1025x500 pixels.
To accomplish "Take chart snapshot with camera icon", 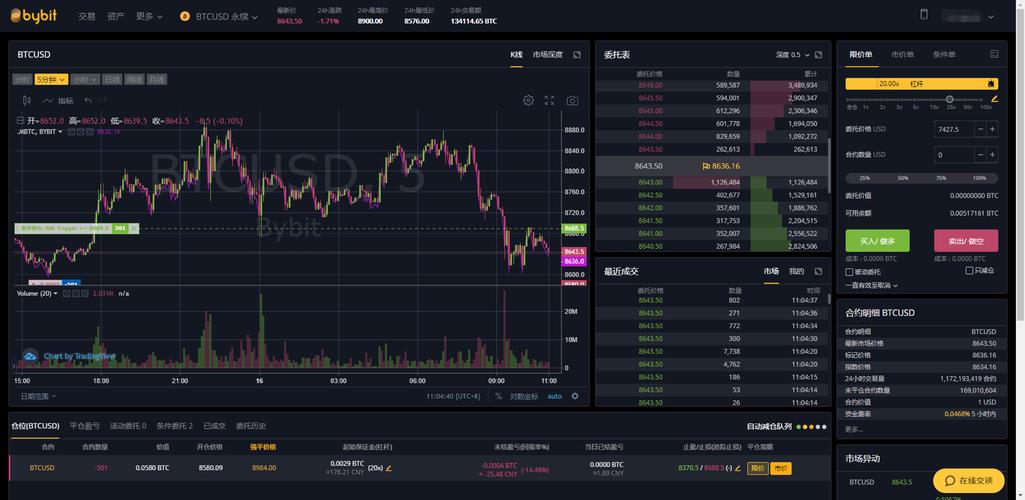I will tap(572, 101).
